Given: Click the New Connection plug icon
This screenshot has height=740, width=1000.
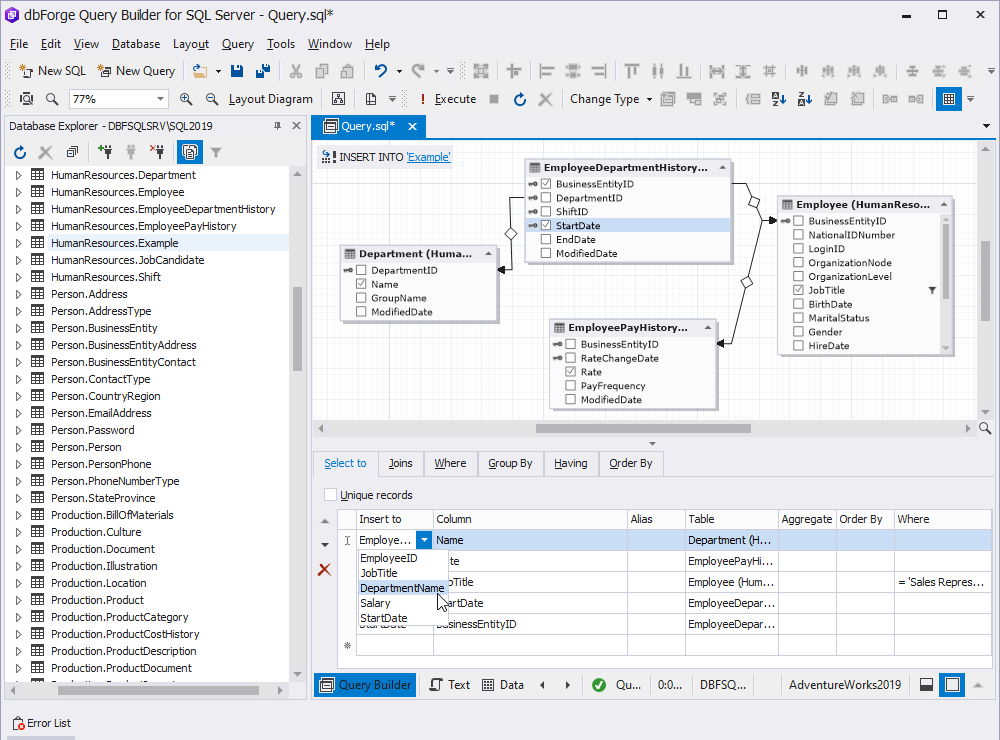Looking at the screenshot, I should coord(105,152).
